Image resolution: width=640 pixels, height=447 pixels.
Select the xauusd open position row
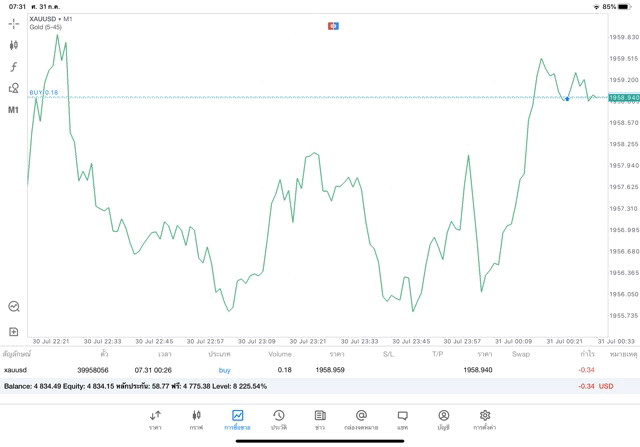(x=300, y=369)
